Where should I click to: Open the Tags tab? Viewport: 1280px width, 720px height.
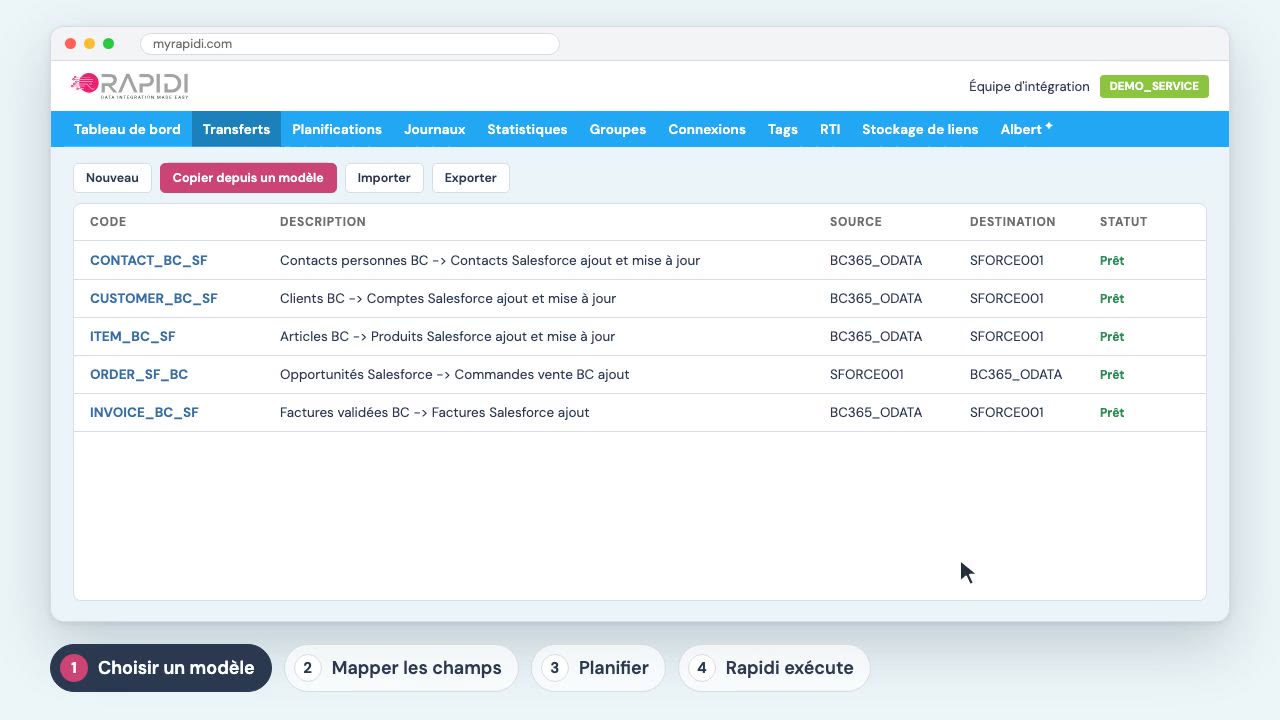click(x=783, y=129)
